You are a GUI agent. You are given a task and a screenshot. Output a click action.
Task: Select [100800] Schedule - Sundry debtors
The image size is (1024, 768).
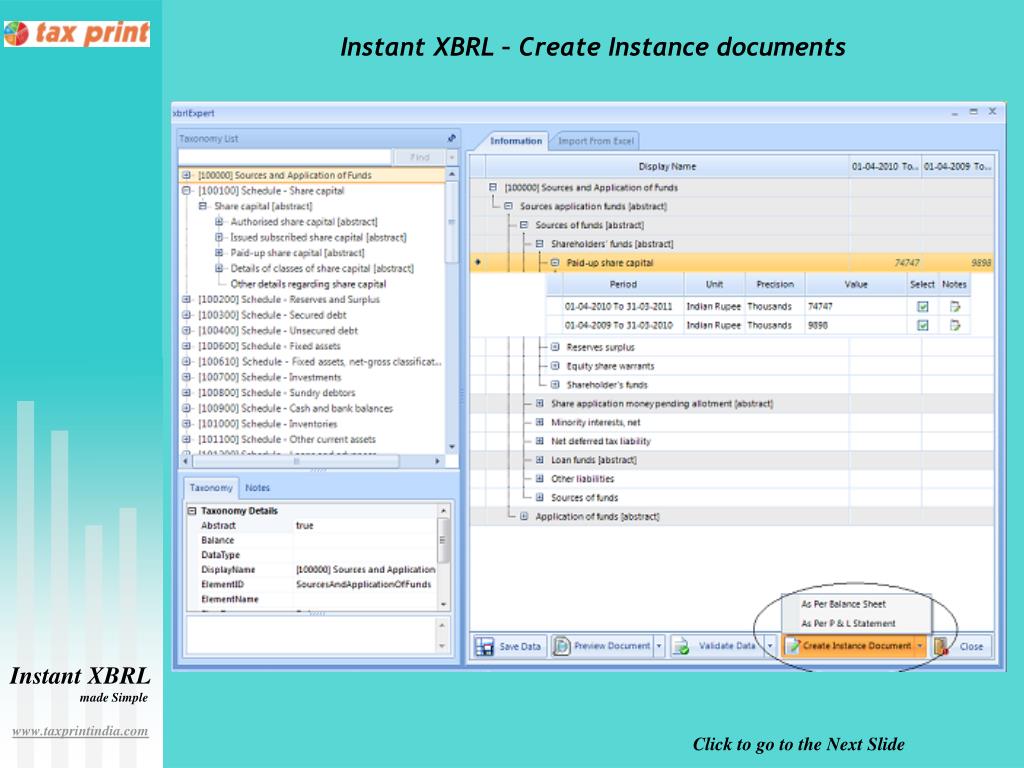[277, 393]
